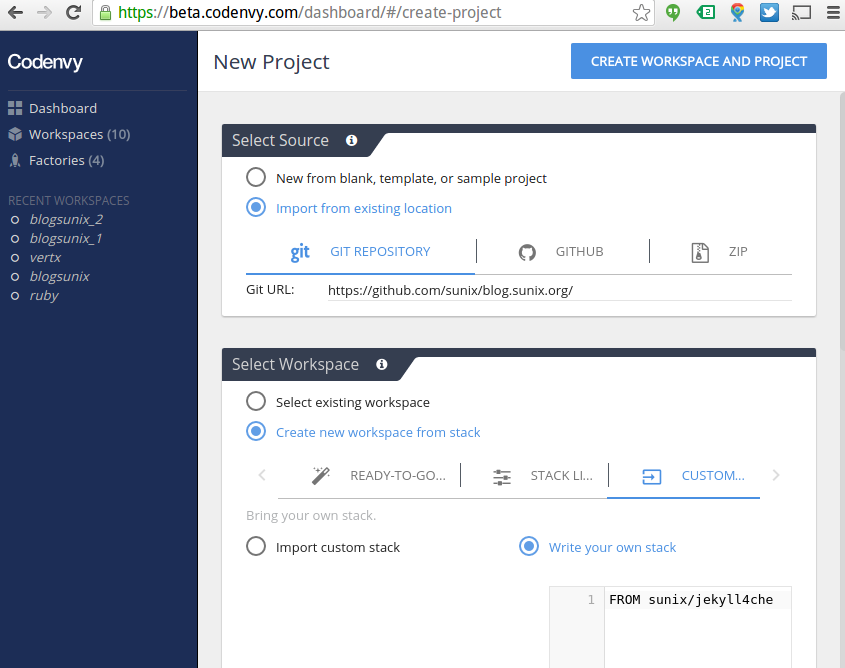Open recent workspace blogsunix
The width and height of the screenshot is (845, 668).
59,276
